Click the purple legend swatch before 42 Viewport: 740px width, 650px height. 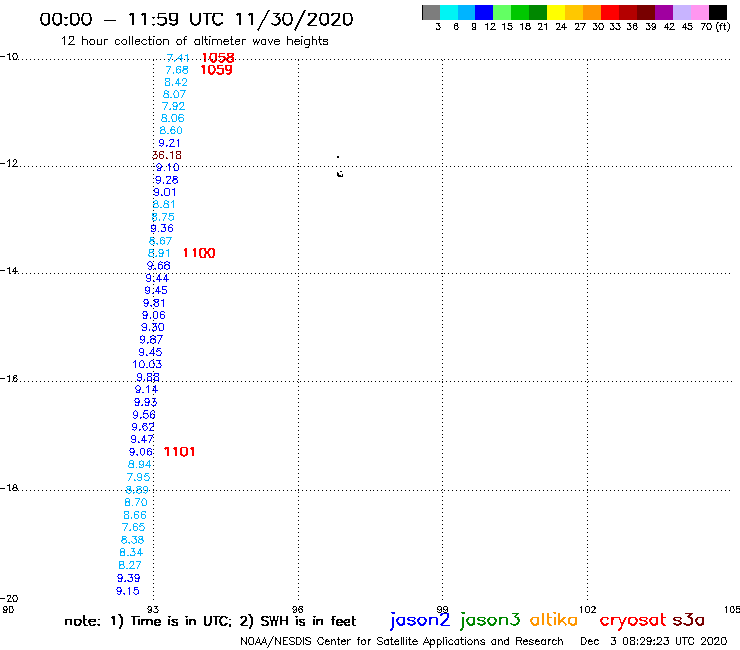pyautogui.click(x=664, y=12)
